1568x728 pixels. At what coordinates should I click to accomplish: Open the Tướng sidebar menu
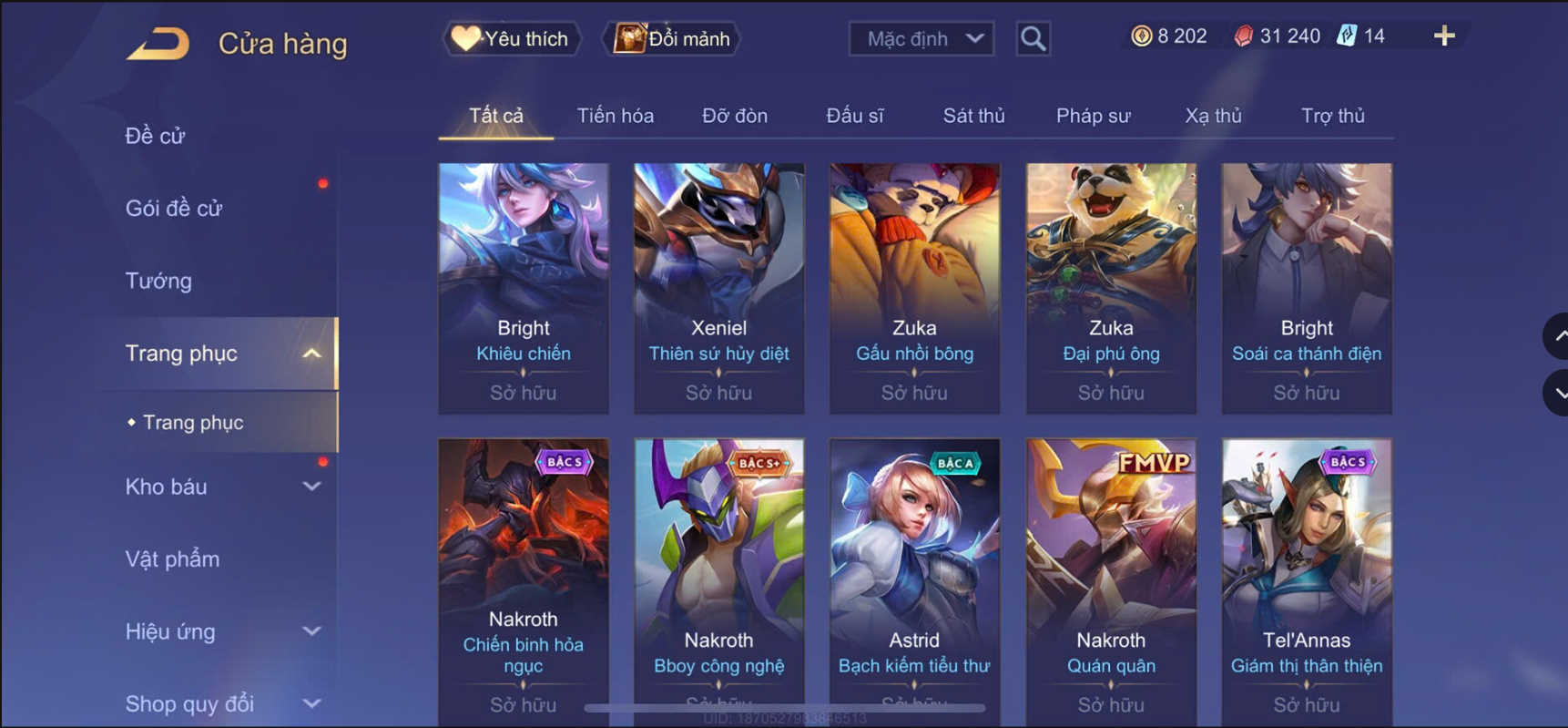[158, 281]
